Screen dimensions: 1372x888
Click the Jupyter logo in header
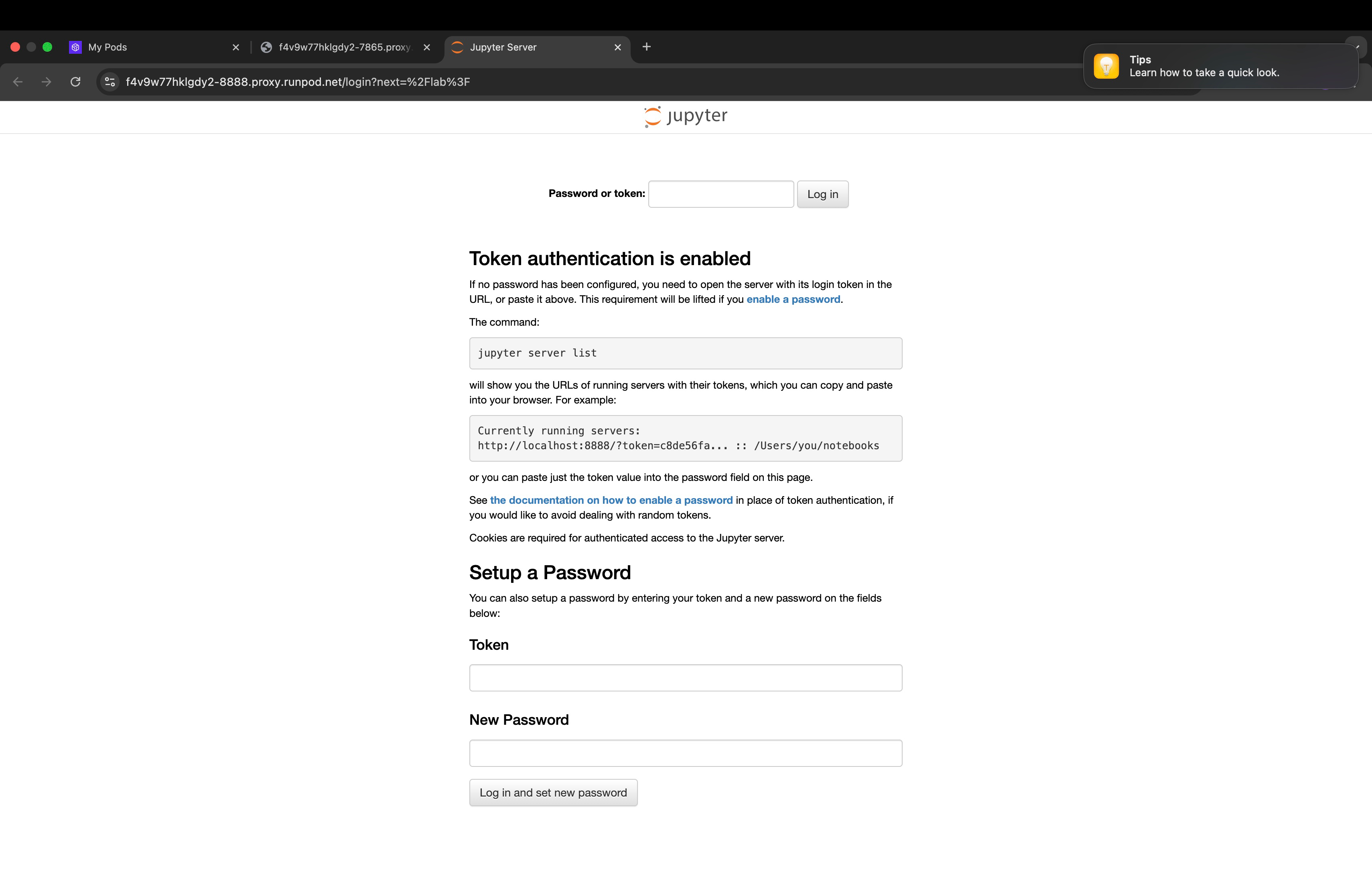point(686,116)
